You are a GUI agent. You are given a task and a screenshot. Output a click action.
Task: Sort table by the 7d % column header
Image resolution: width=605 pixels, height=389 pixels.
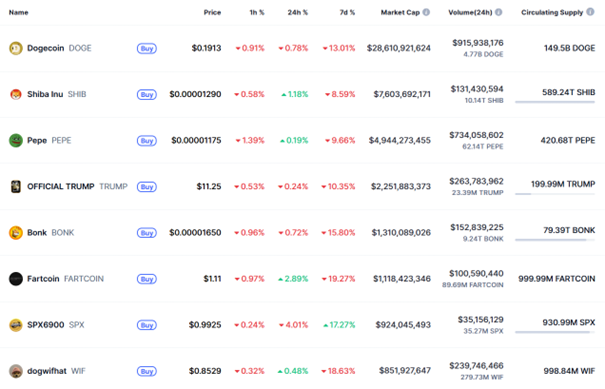tap(347, 12)
